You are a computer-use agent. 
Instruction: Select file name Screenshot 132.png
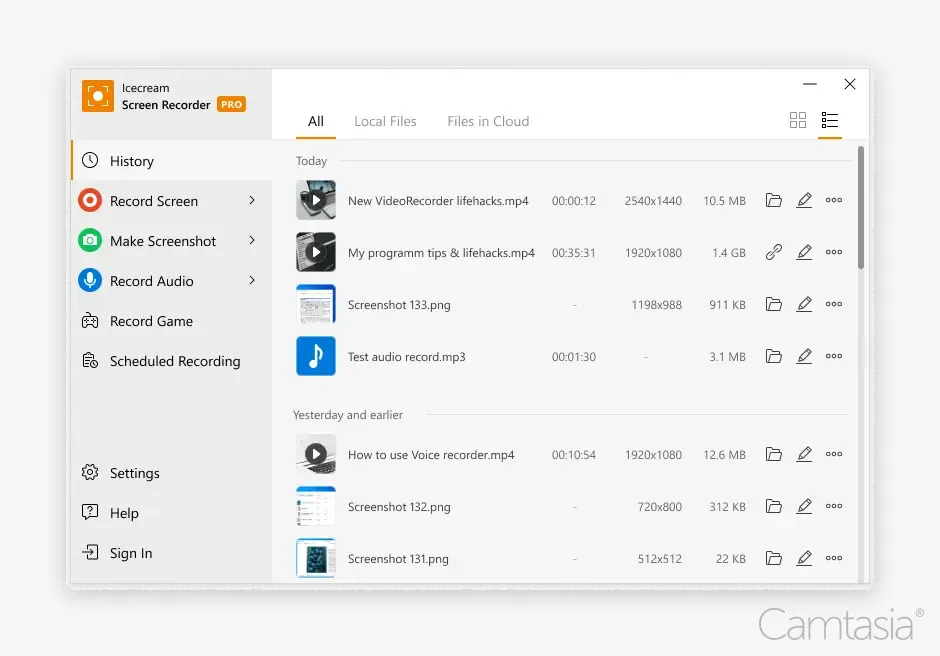[x=399, y=507]
